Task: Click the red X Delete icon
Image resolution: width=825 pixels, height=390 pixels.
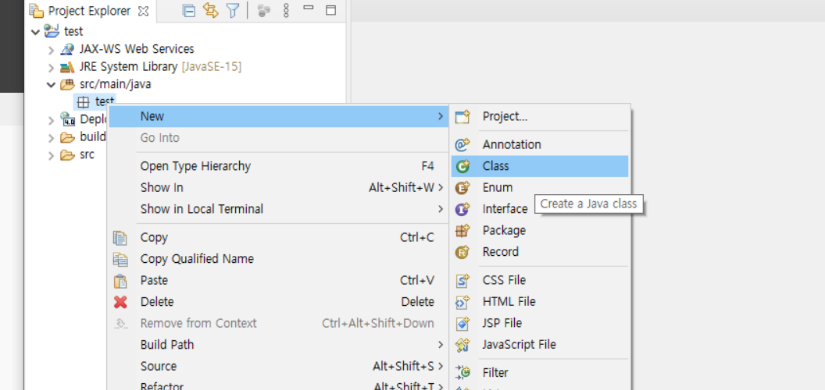Action: click(x=120, y=302)
